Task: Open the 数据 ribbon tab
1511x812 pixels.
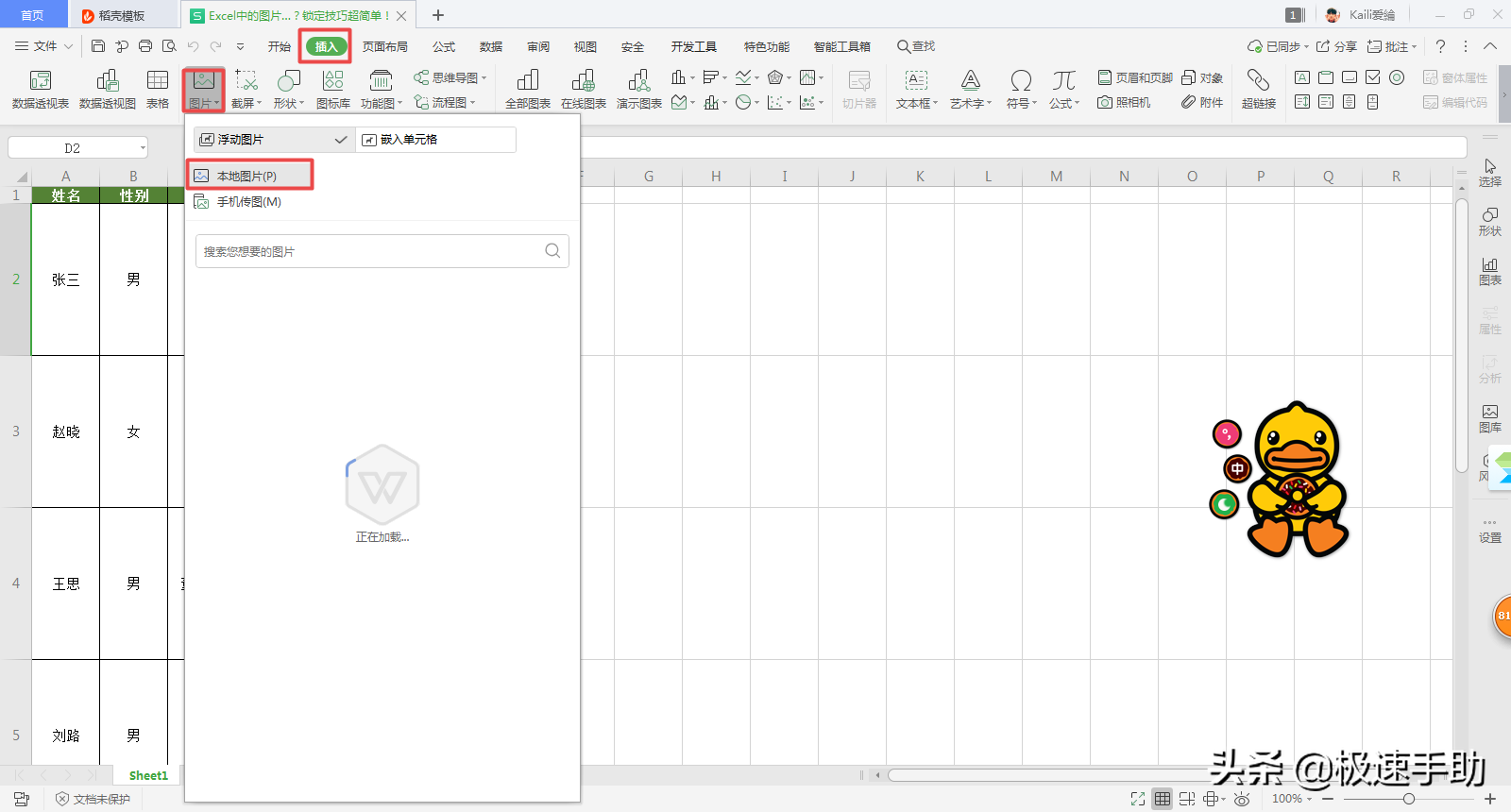Action: (491, 46)
